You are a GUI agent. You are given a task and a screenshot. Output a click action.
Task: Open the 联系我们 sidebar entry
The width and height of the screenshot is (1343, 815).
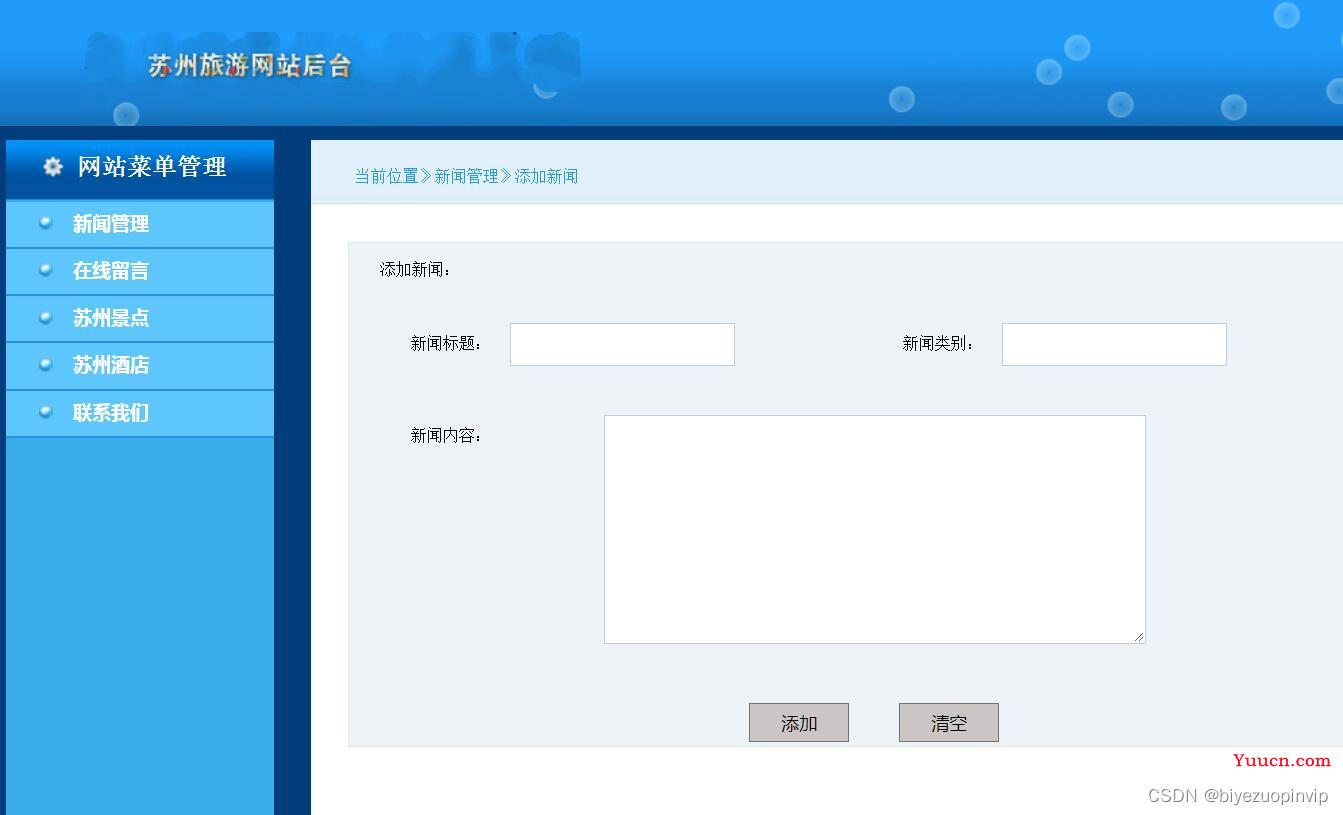(x=140, y=413)
